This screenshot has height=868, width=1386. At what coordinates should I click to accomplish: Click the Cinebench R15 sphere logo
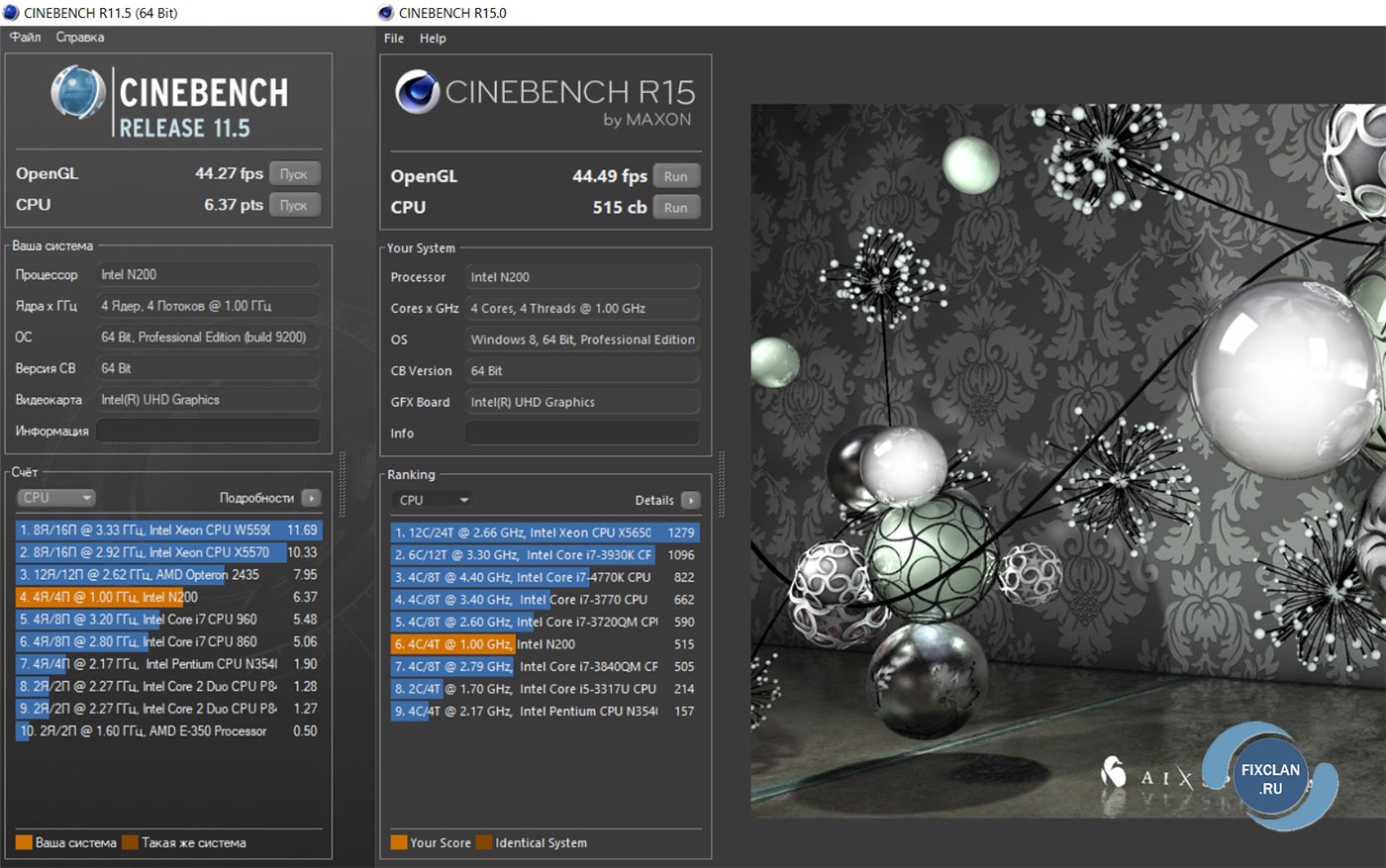(417, 92)
